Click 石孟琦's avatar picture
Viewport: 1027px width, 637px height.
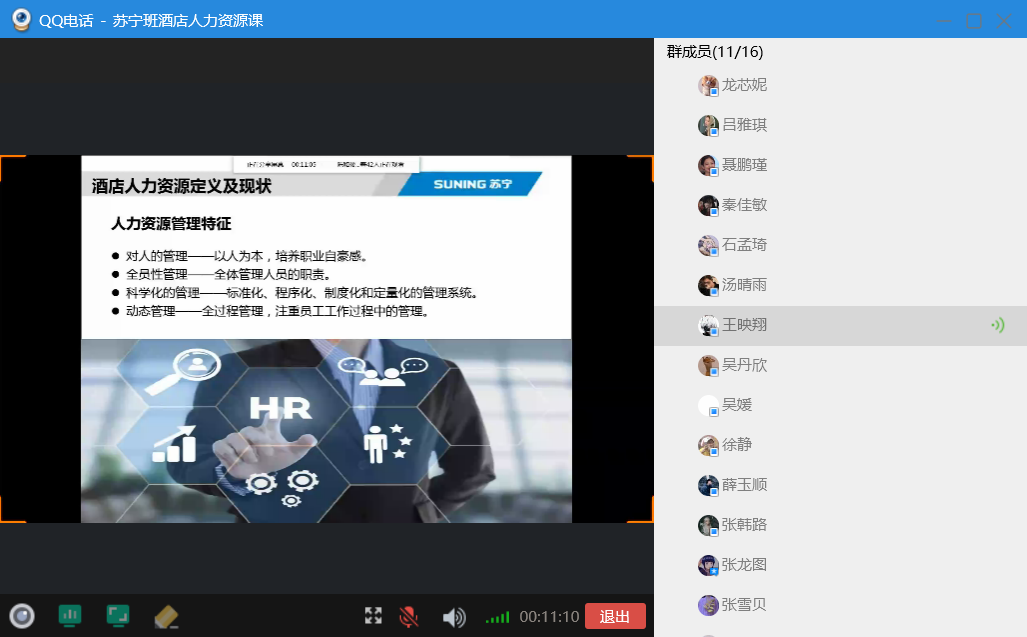click(x=708, y=245)
